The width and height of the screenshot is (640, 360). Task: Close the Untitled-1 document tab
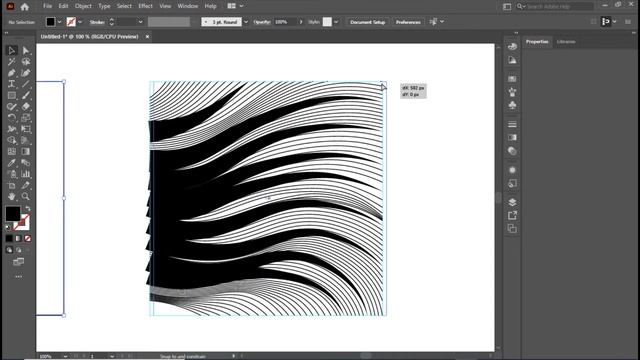[147, 37]
